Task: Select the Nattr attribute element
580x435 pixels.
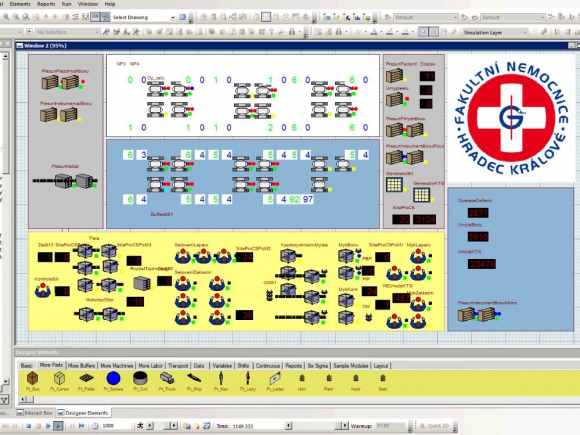Action: tap(355, 378)
